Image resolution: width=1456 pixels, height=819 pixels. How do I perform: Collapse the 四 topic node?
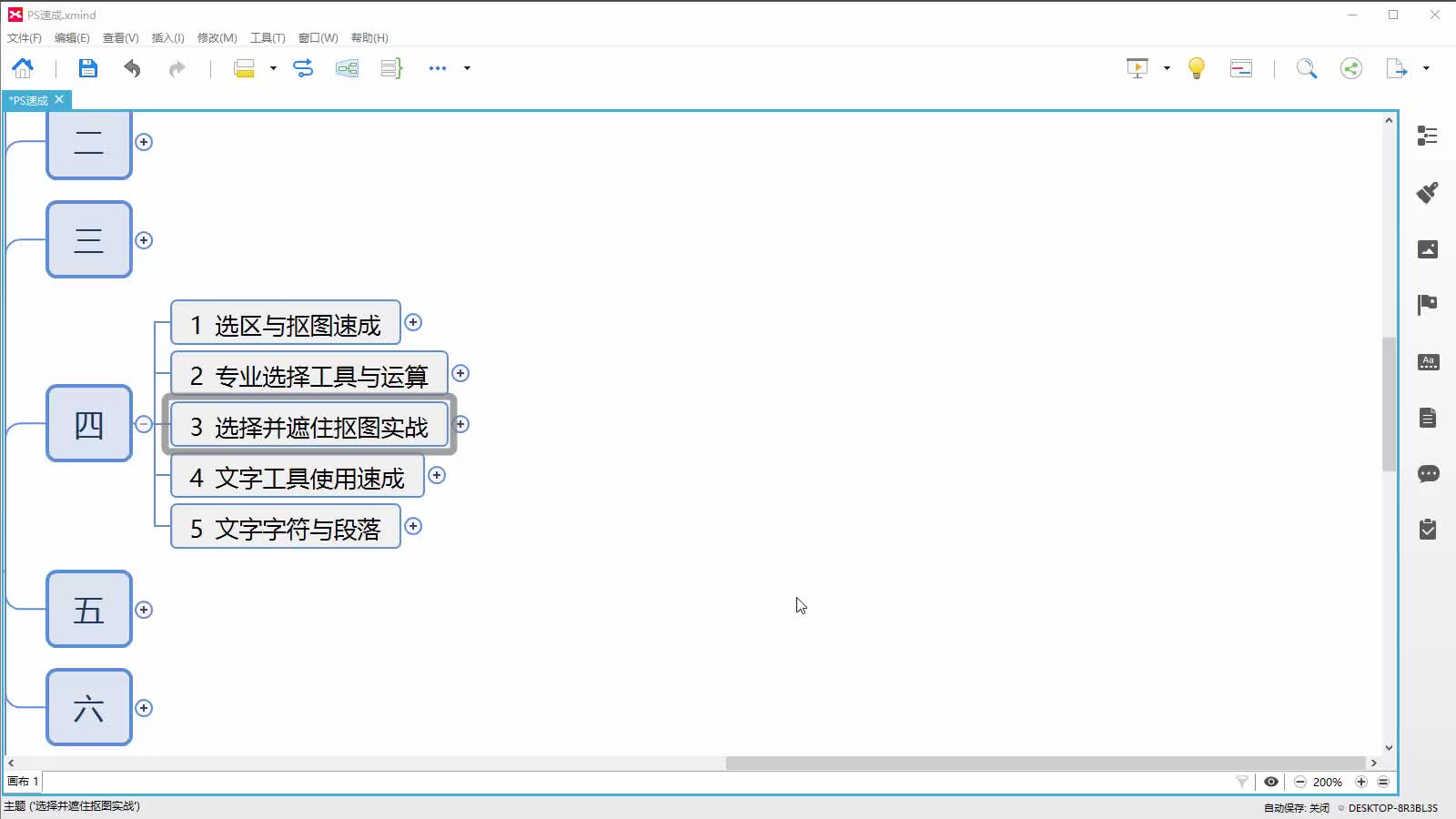144,424
